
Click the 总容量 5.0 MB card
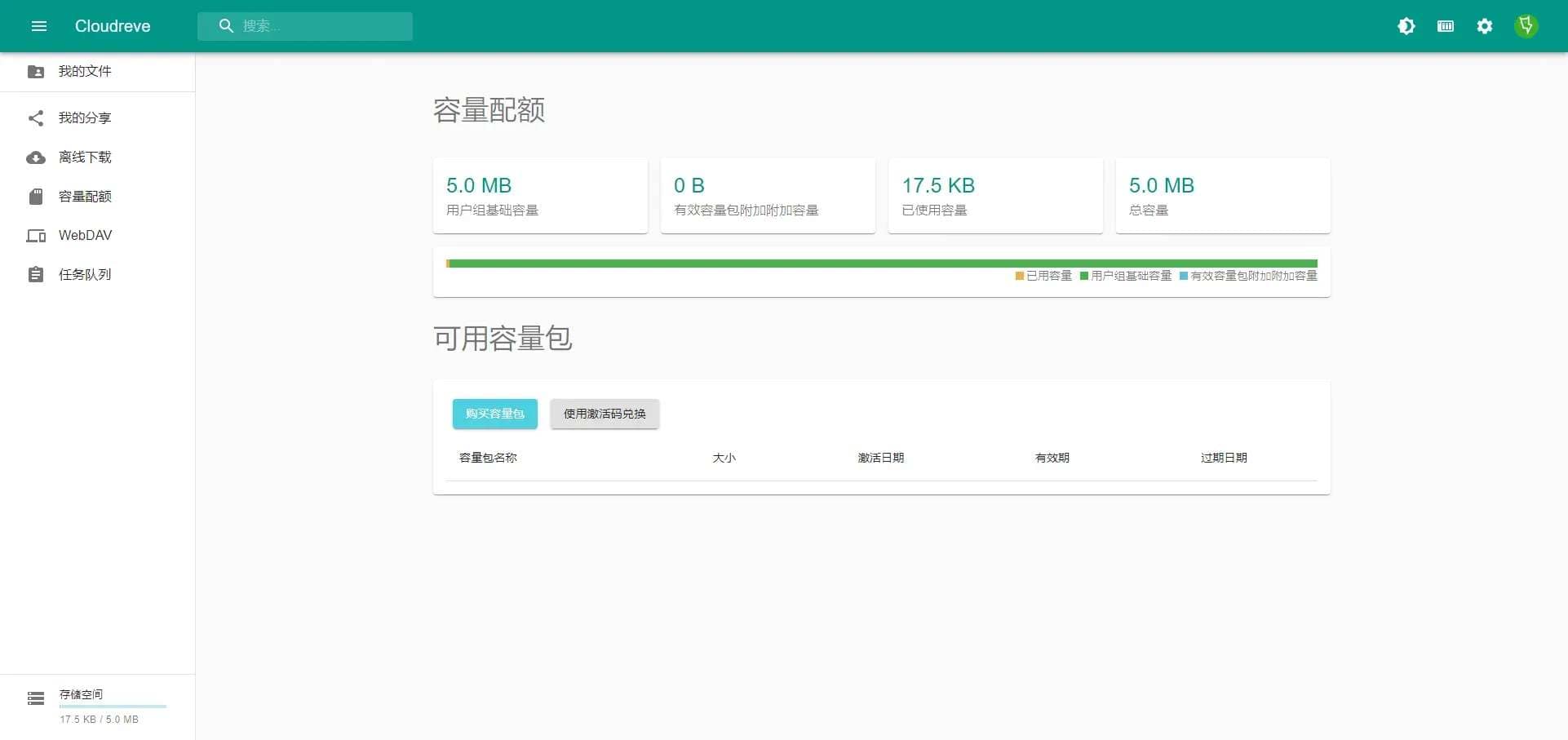(x=1223, y=196)
